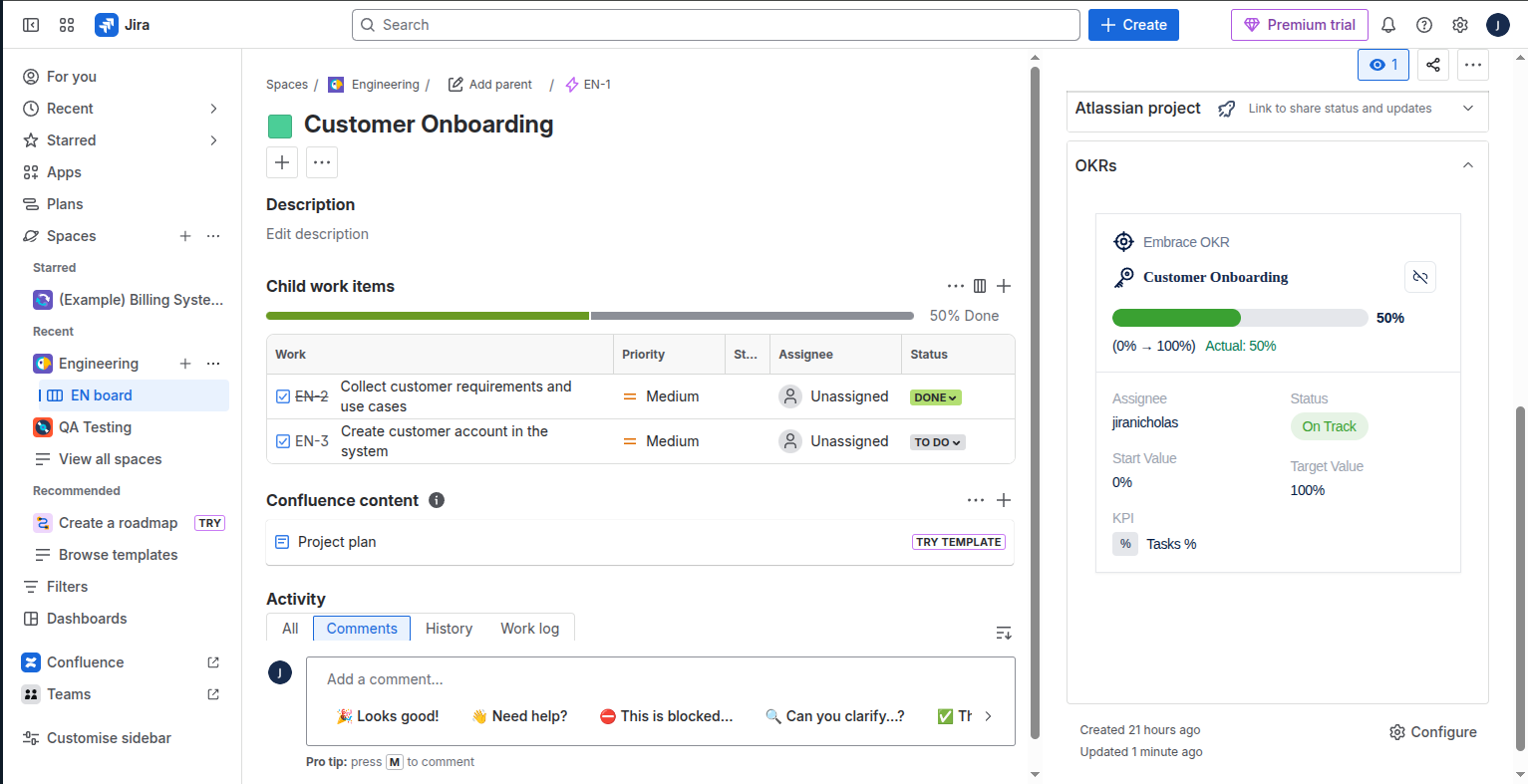Add Confluence content using the plus icon
1528x784 pixels.
1004,500
